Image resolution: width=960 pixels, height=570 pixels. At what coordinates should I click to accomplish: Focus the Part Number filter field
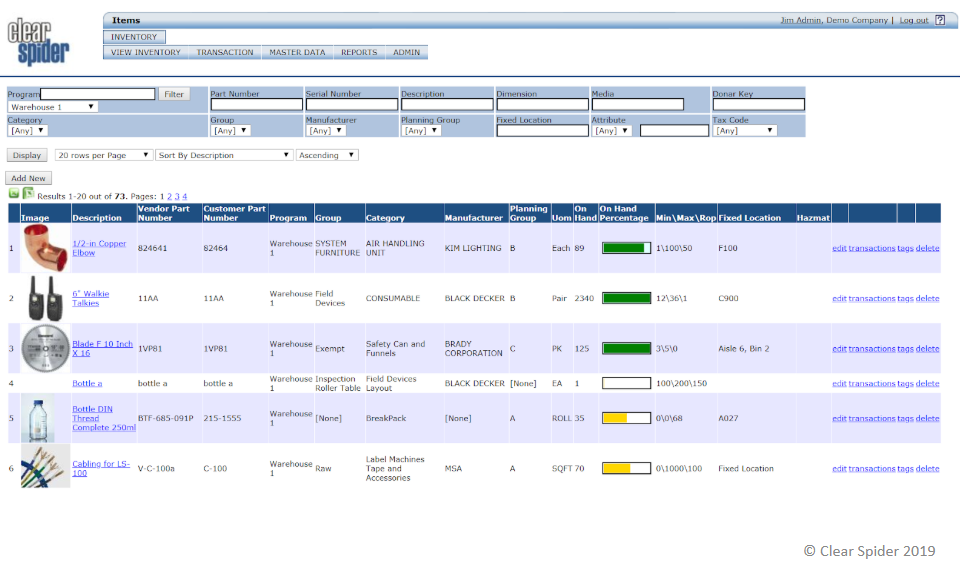pos(256,104)
